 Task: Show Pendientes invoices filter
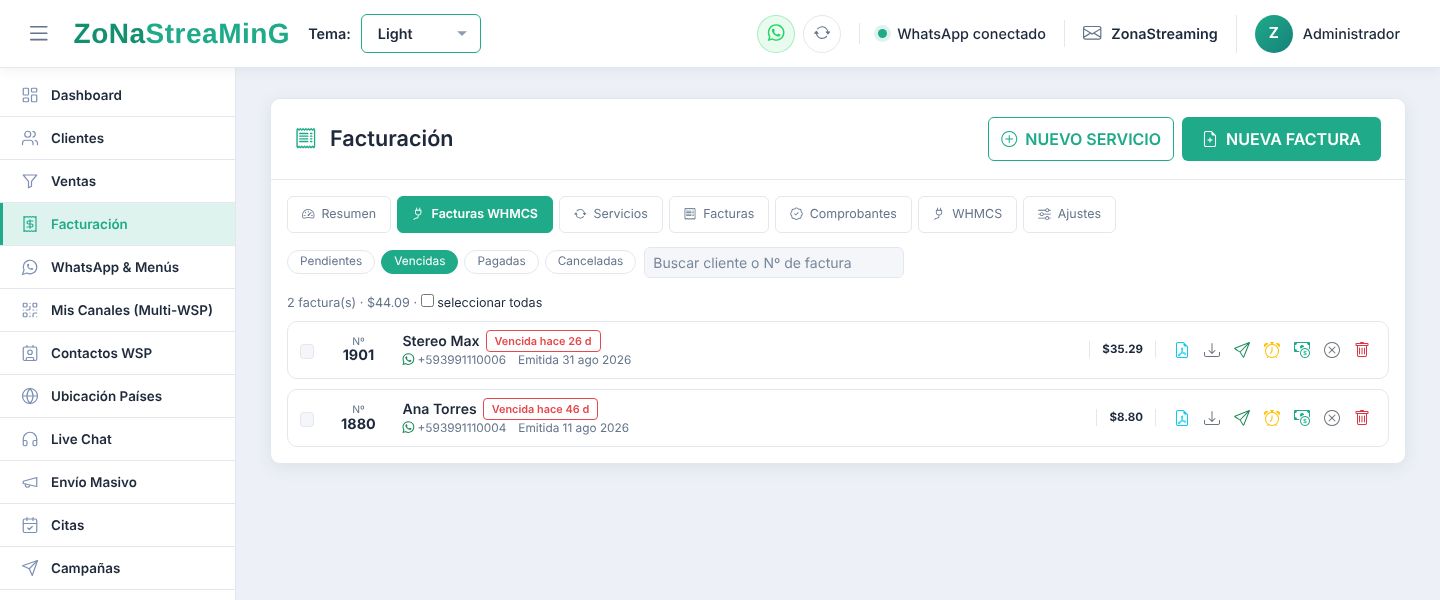[331, 262]
